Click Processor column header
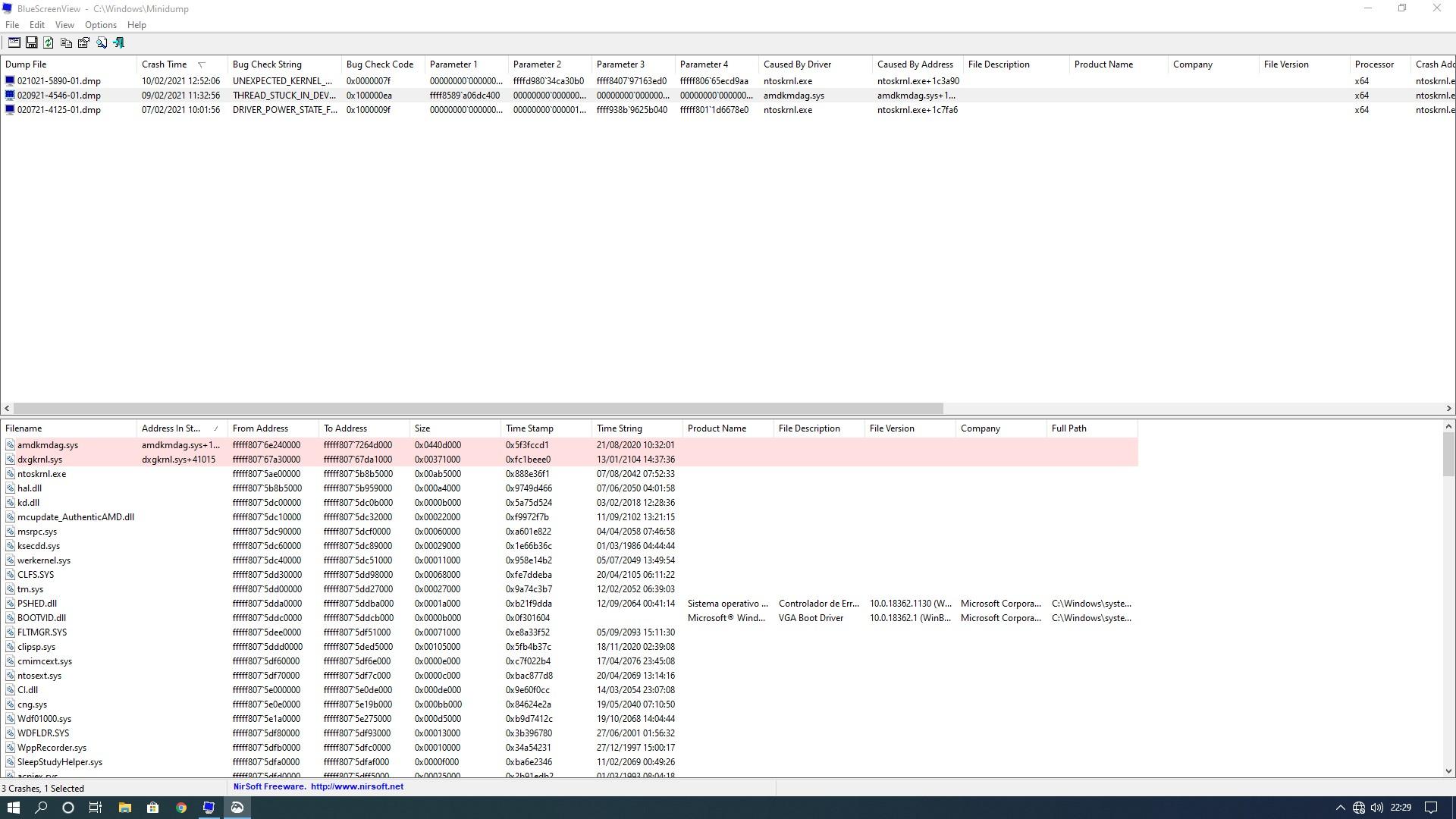 pos(1380,64)
